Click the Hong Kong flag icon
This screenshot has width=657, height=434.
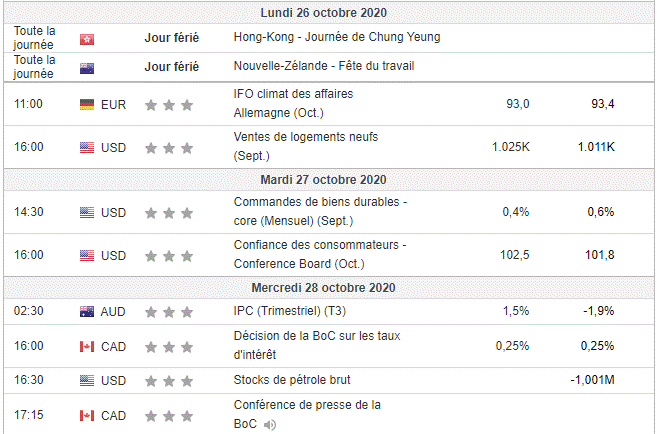pyautogui.click(x=87, y=38)
